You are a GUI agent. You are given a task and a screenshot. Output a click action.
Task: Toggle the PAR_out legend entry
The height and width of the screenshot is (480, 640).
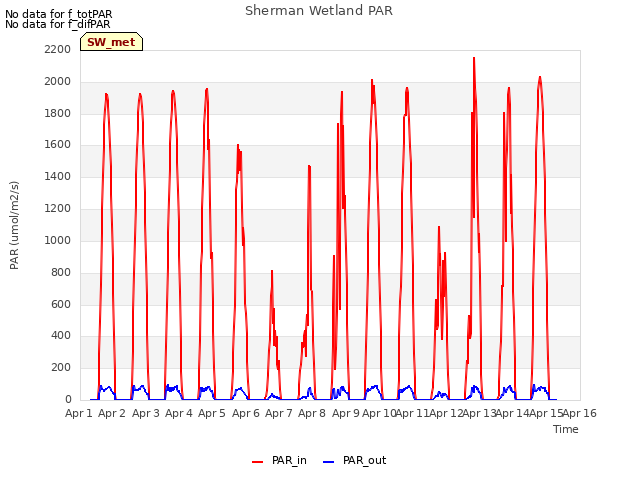(354, 460)
